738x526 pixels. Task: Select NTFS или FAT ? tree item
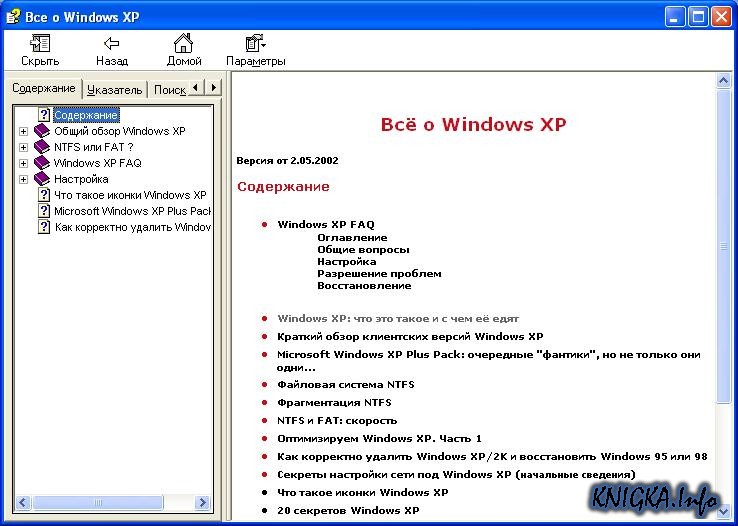click(94, 147)
